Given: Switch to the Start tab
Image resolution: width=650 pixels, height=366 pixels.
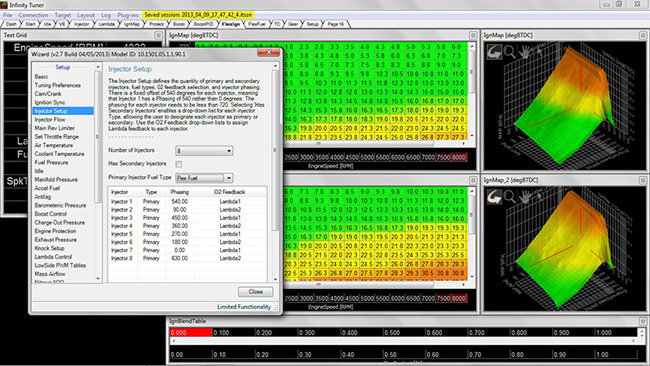Looking at the screenshot, I should tap(30, 24).
